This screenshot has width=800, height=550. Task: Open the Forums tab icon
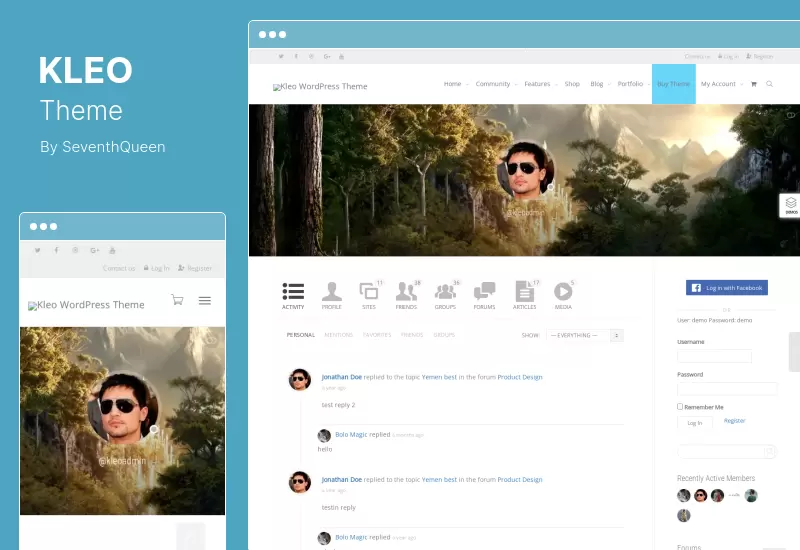point(484,291)
